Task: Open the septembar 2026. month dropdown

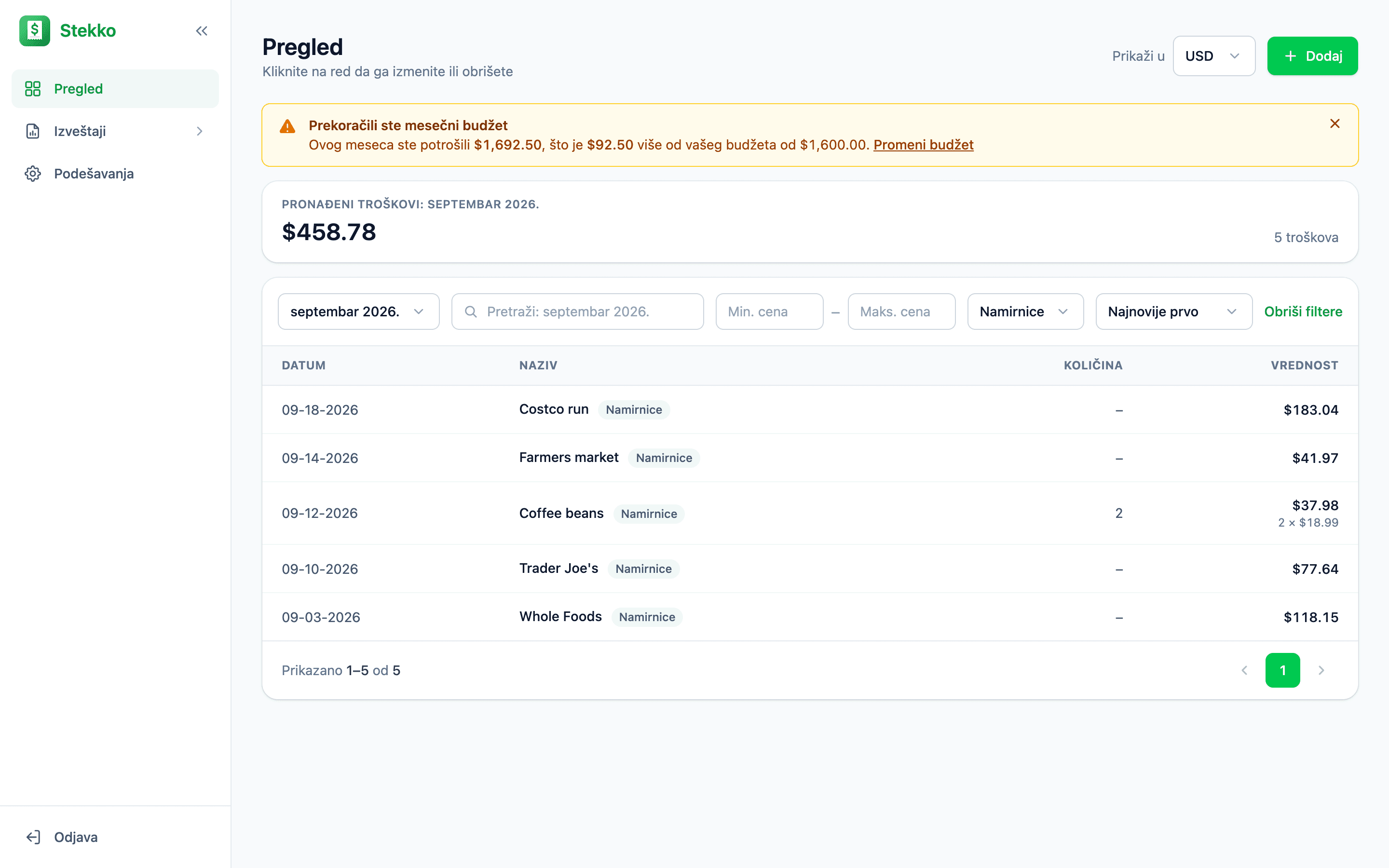Action: tap(359, 312)
